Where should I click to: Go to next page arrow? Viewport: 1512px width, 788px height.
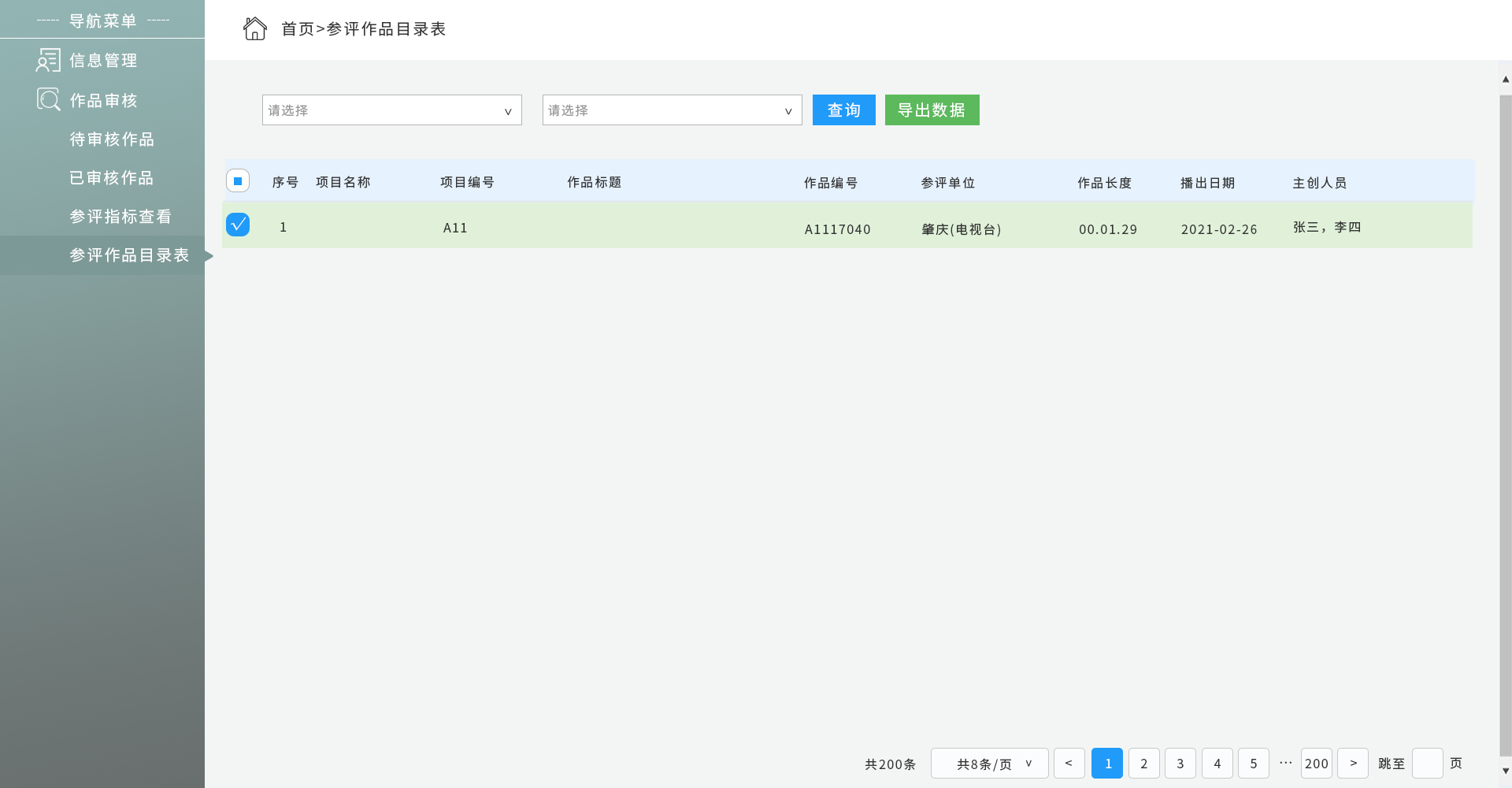(x=1352, y=763)
